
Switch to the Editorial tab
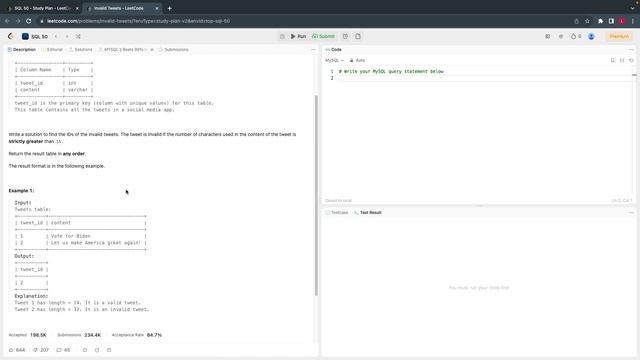pyautogui.click(x=52, y=49)
